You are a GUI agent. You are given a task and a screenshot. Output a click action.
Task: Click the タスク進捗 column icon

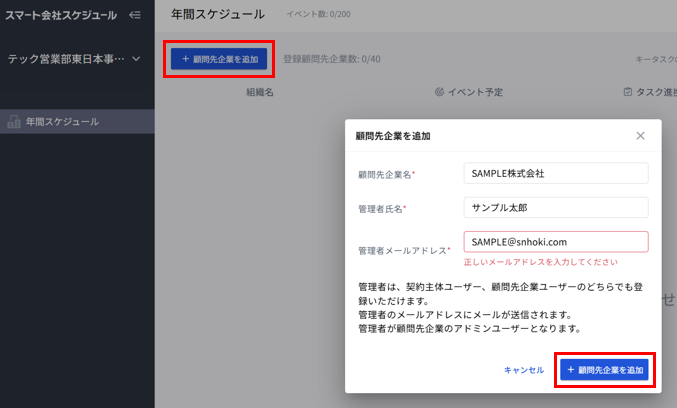pyautogui.click(x=627, y=92)
